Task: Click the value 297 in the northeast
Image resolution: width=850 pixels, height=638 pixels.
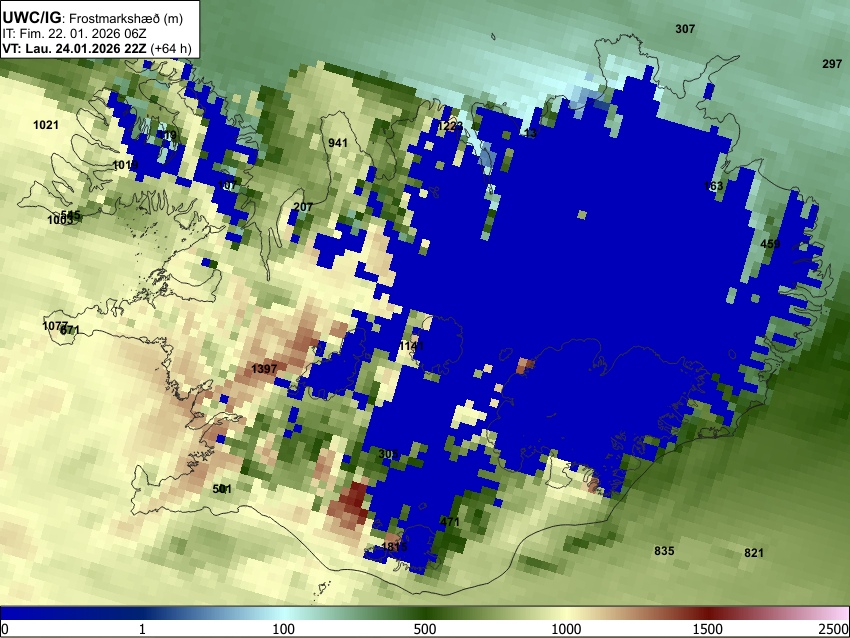Action: (x=832, y=64)
